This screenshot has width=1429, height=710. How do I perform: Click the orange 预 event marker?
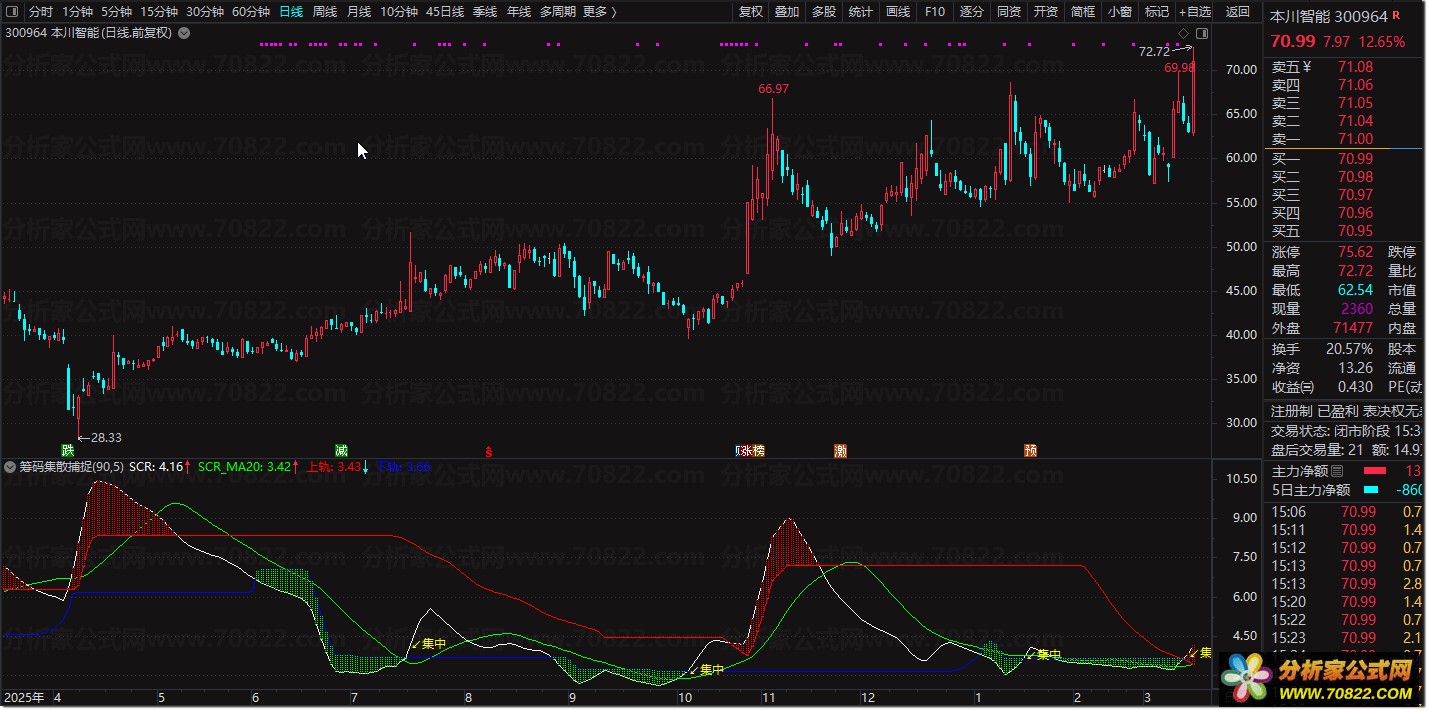[1030, 450]
